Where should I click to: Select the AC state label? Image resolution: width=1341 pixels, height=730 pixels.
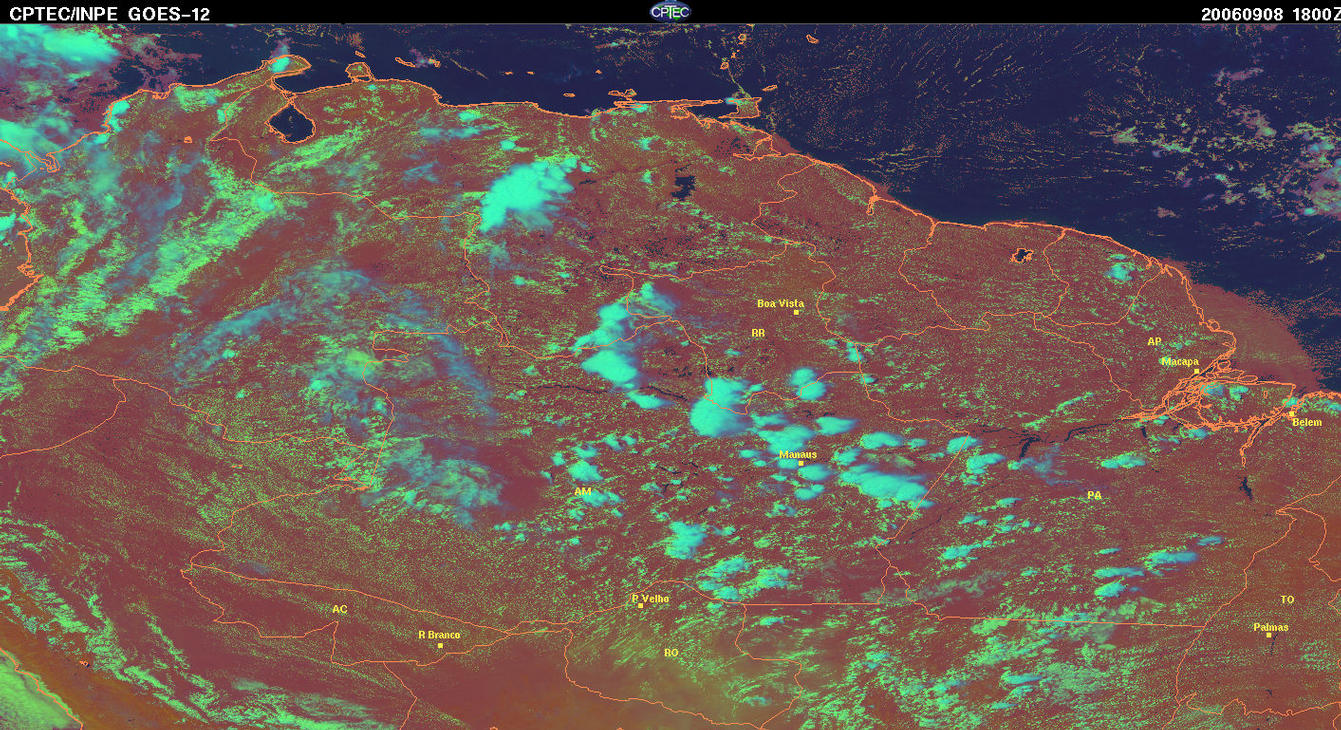click(x=340, y=609)
